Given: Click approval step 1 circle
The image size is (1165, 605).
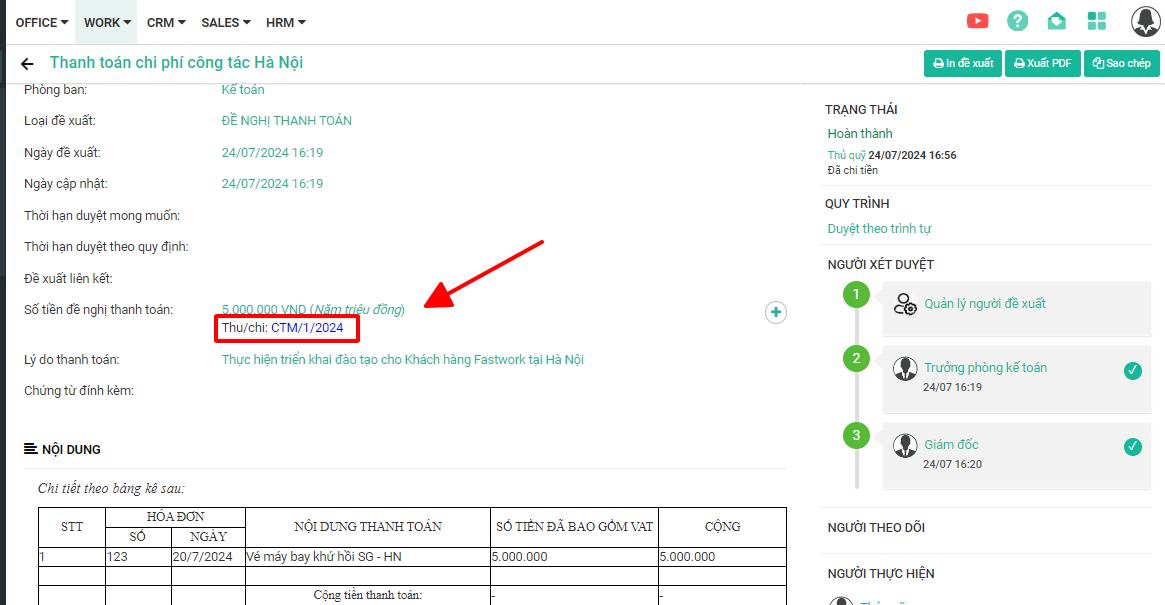Looking at the screenshot, I should point(856,295).
